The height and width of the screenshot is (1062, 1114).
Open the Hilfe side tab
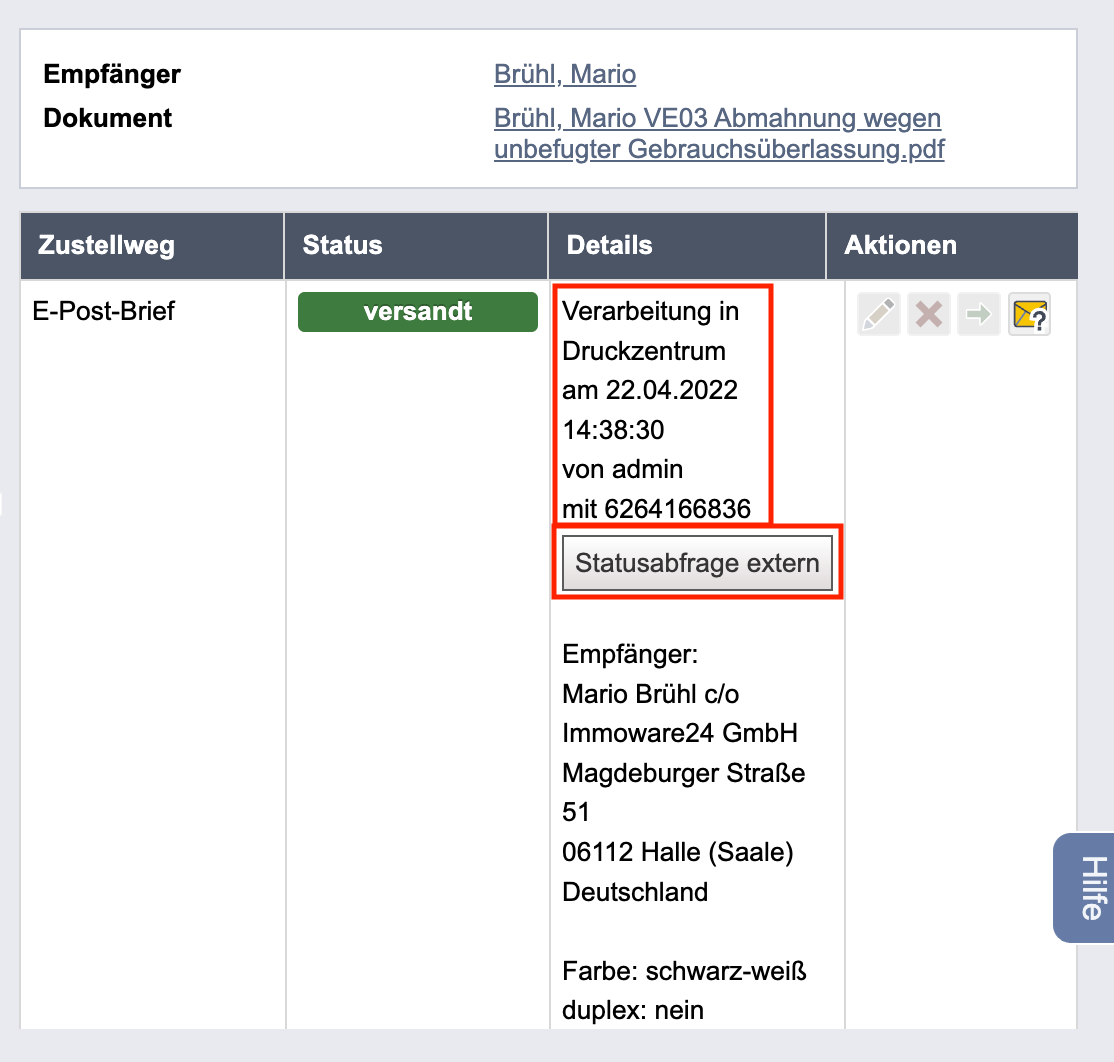click(1085, 888)
